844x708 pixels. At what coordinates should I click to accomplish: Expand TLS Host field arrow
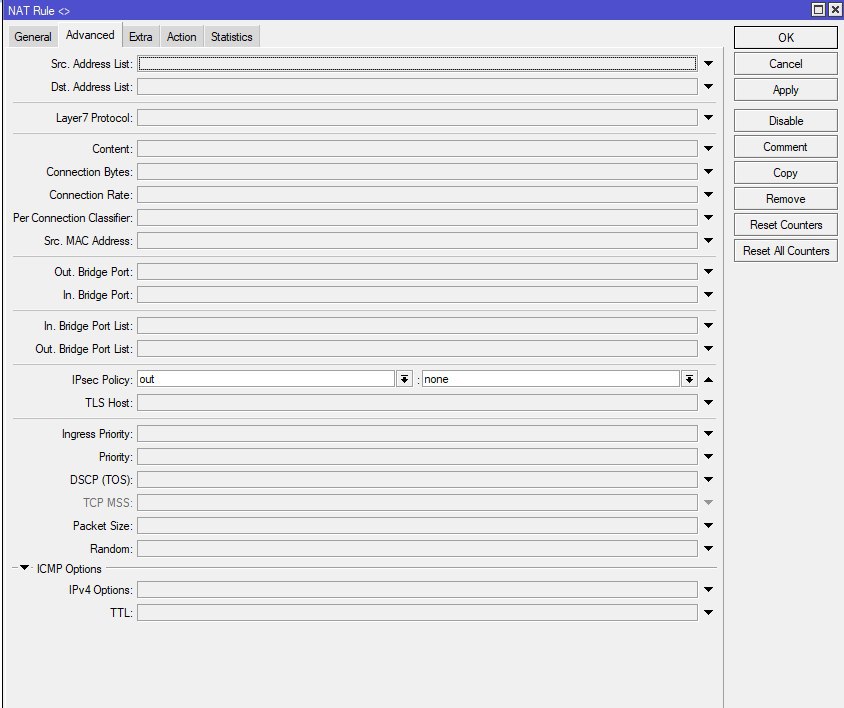tap(708, 402)
